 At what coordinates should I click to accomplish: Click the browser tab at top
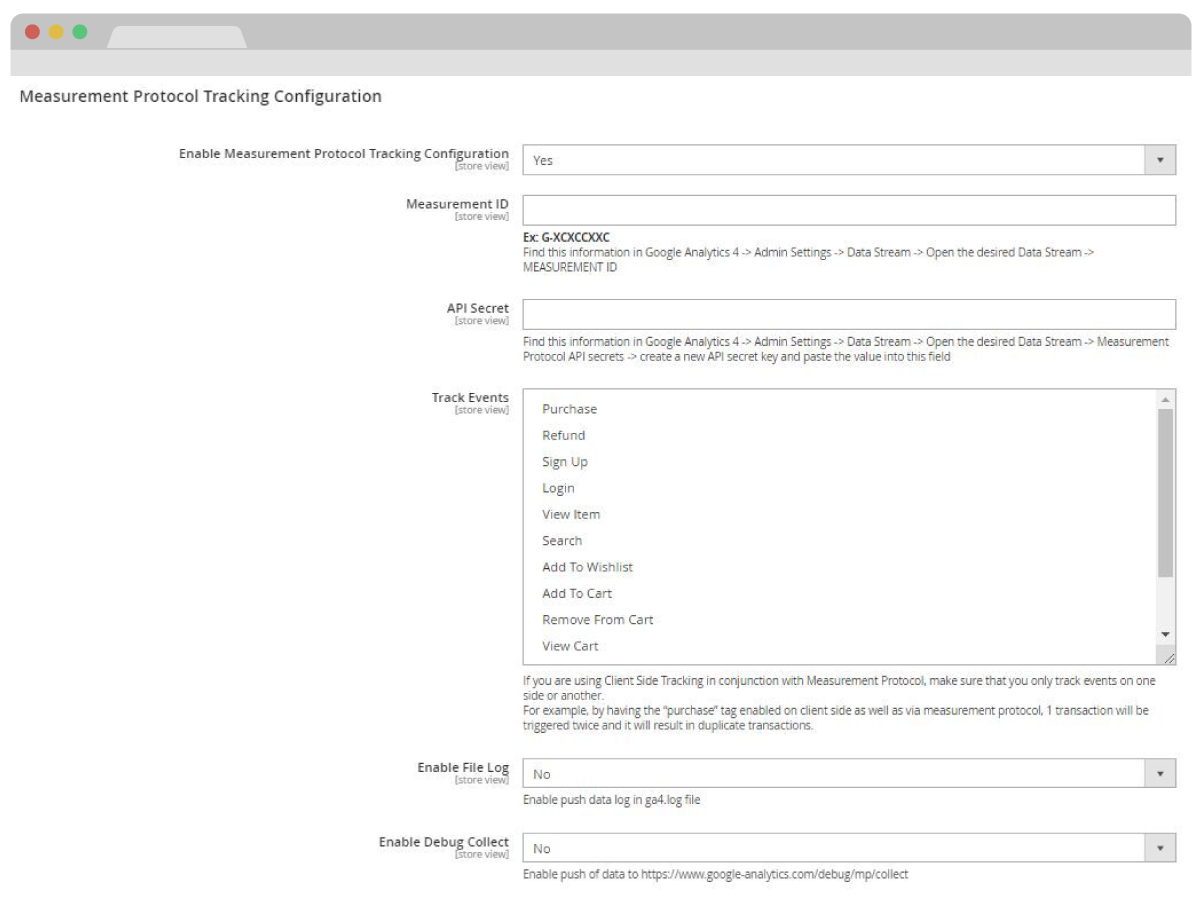click(176, 37)
